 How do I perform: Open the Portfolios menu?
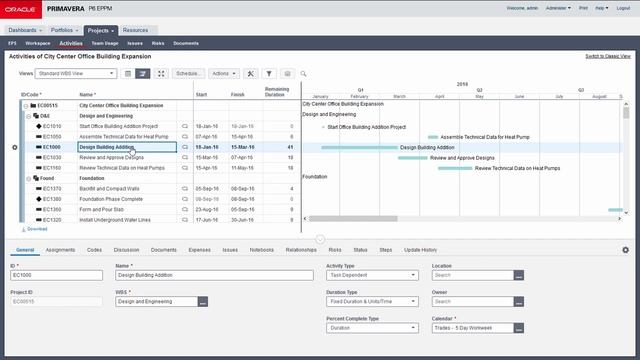pos(64,30)
